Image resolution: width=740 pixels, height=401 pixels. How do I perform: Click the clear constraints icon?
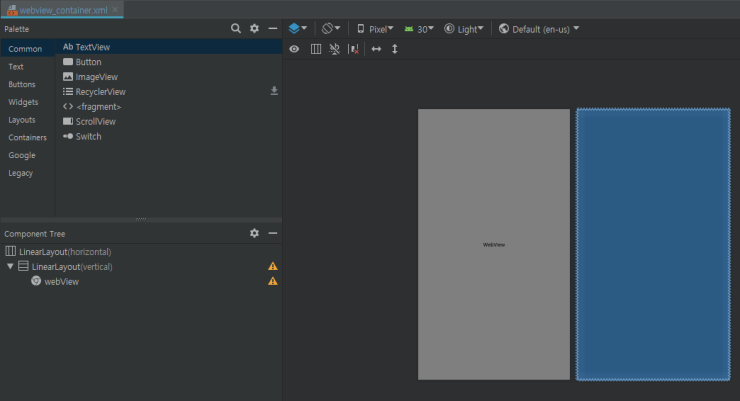click(353, 48)
